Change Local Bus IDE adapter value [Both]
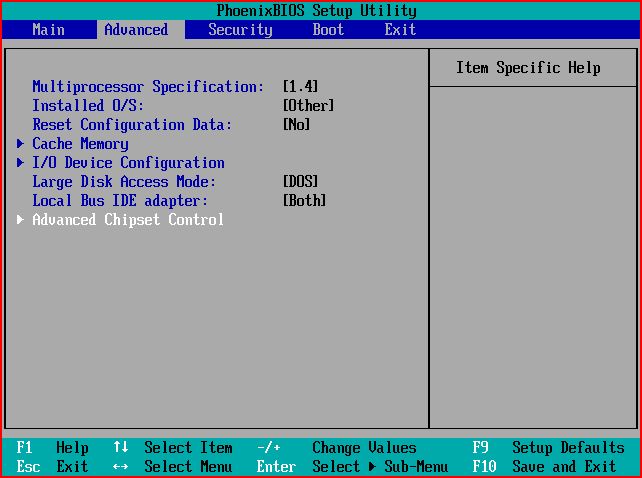 coord(305,200)
